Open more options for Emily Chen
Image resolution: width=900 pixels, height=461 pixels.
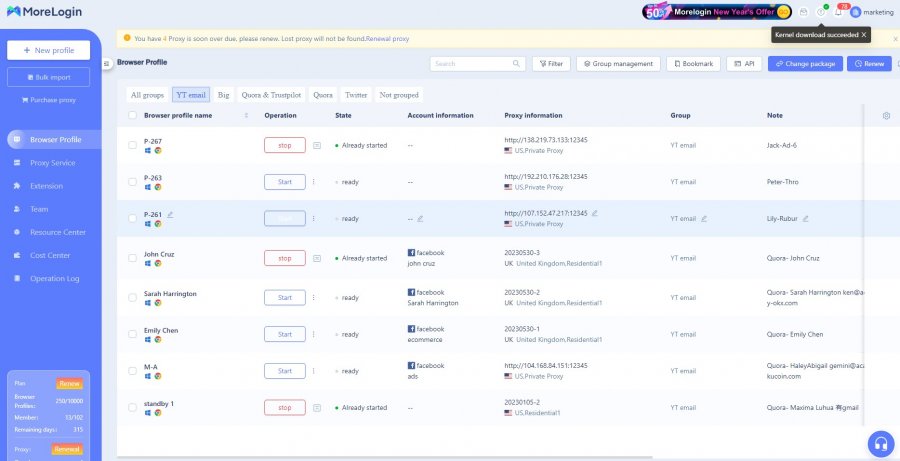[x=313, y=334]
